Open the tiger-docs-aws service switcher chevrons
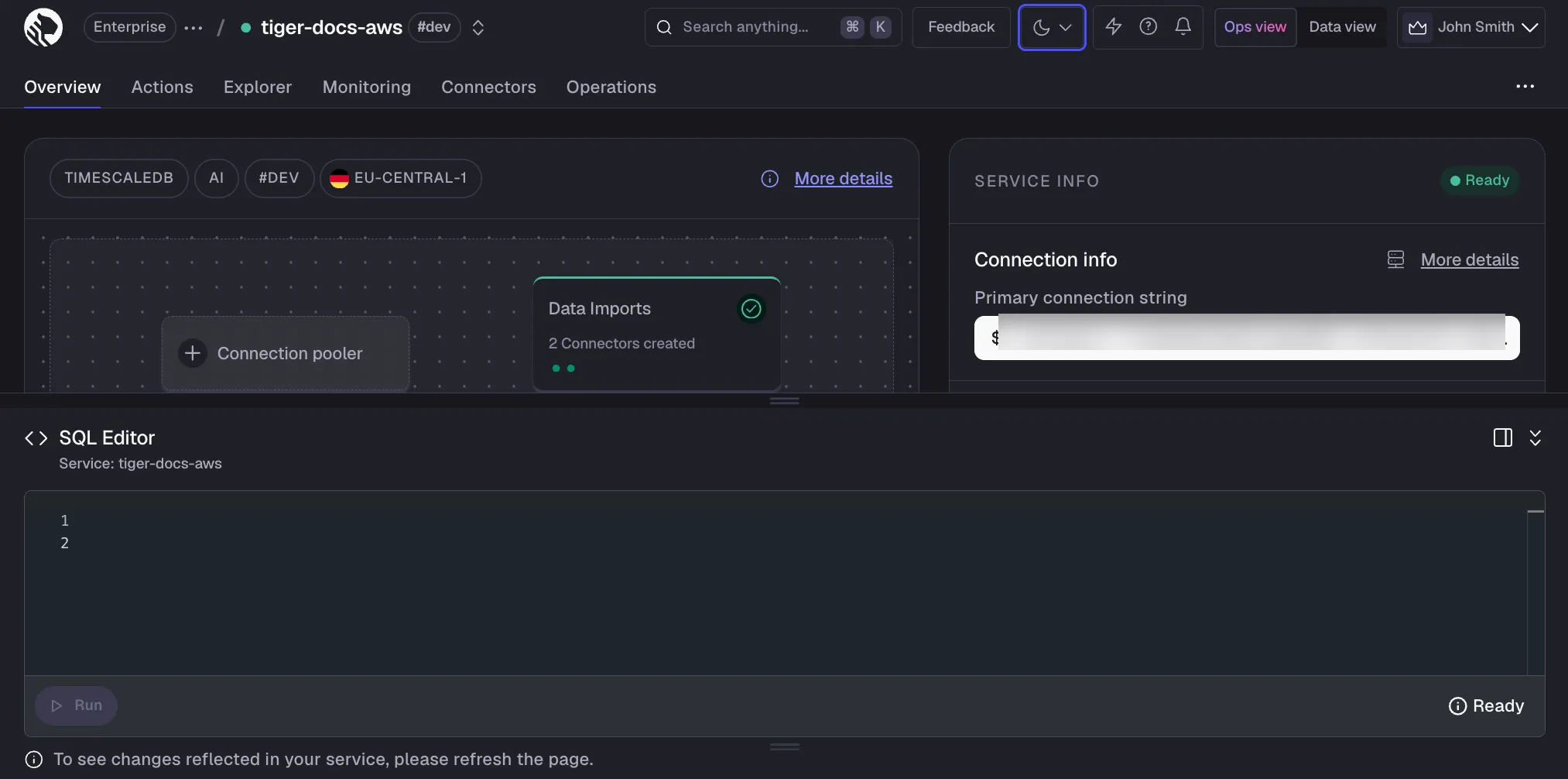The height and width of the screenshot is (779, 1568). pyautogui.click(x=478, y=28)
